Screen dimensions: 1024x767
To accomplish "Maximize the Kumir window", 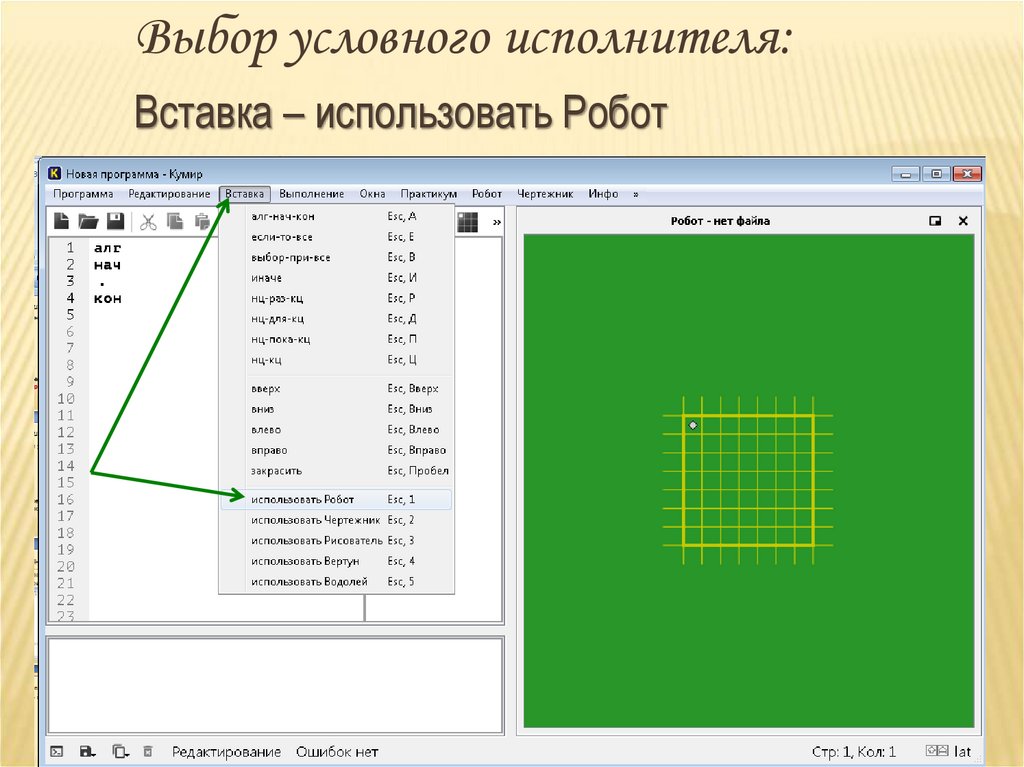I will pyautogui.click(x=936, y=174).
